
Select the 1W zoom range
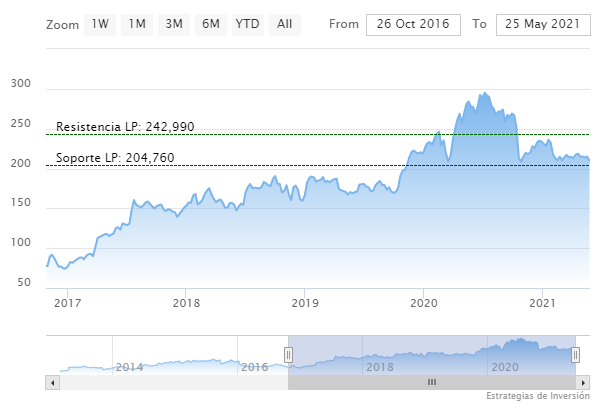pos(100,23)
